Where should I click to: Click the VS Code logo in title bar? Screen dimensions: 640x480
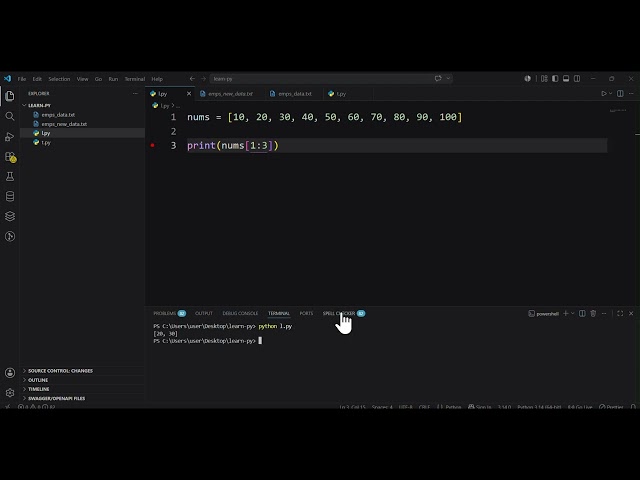[x=7, y=78]
